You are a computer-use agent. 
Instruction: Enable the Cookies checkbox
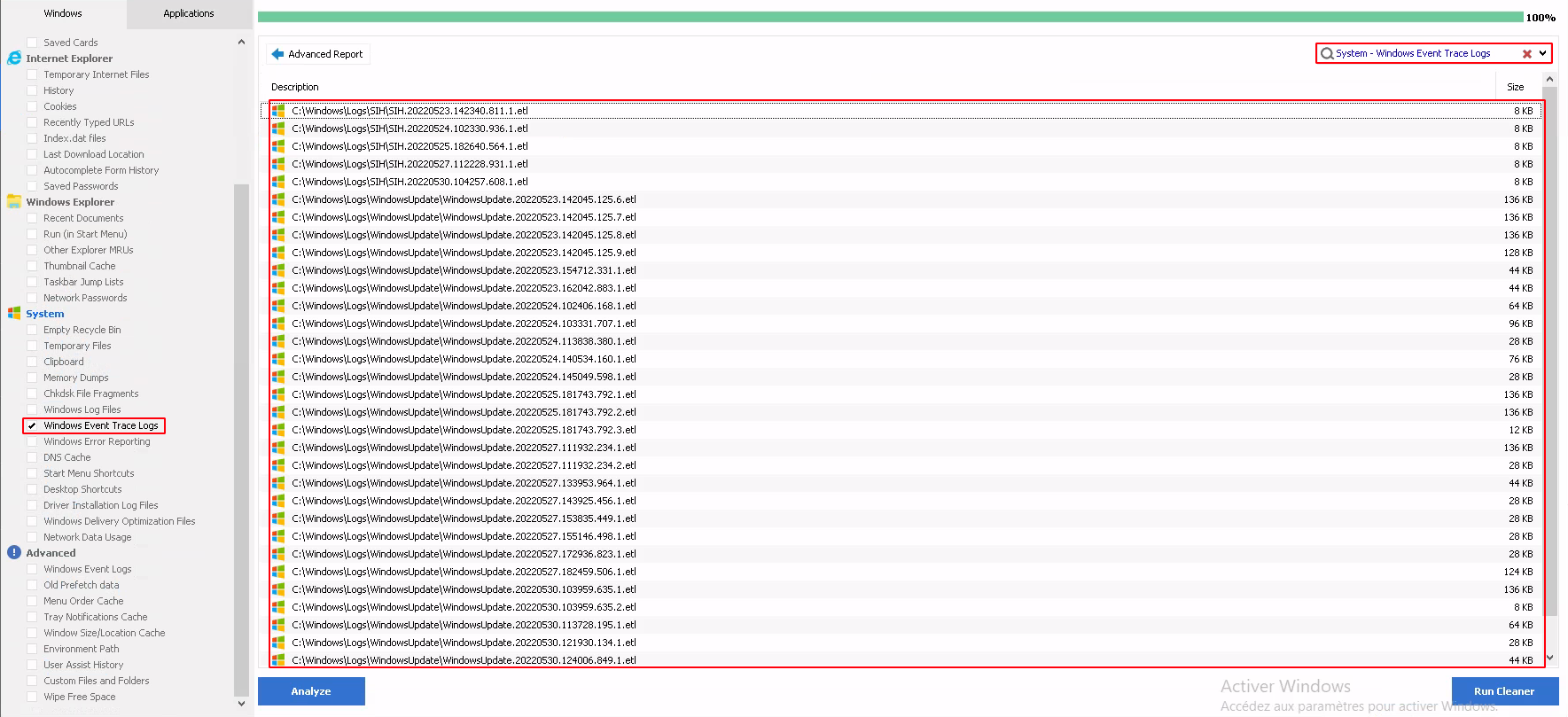(x=32, y=106)
